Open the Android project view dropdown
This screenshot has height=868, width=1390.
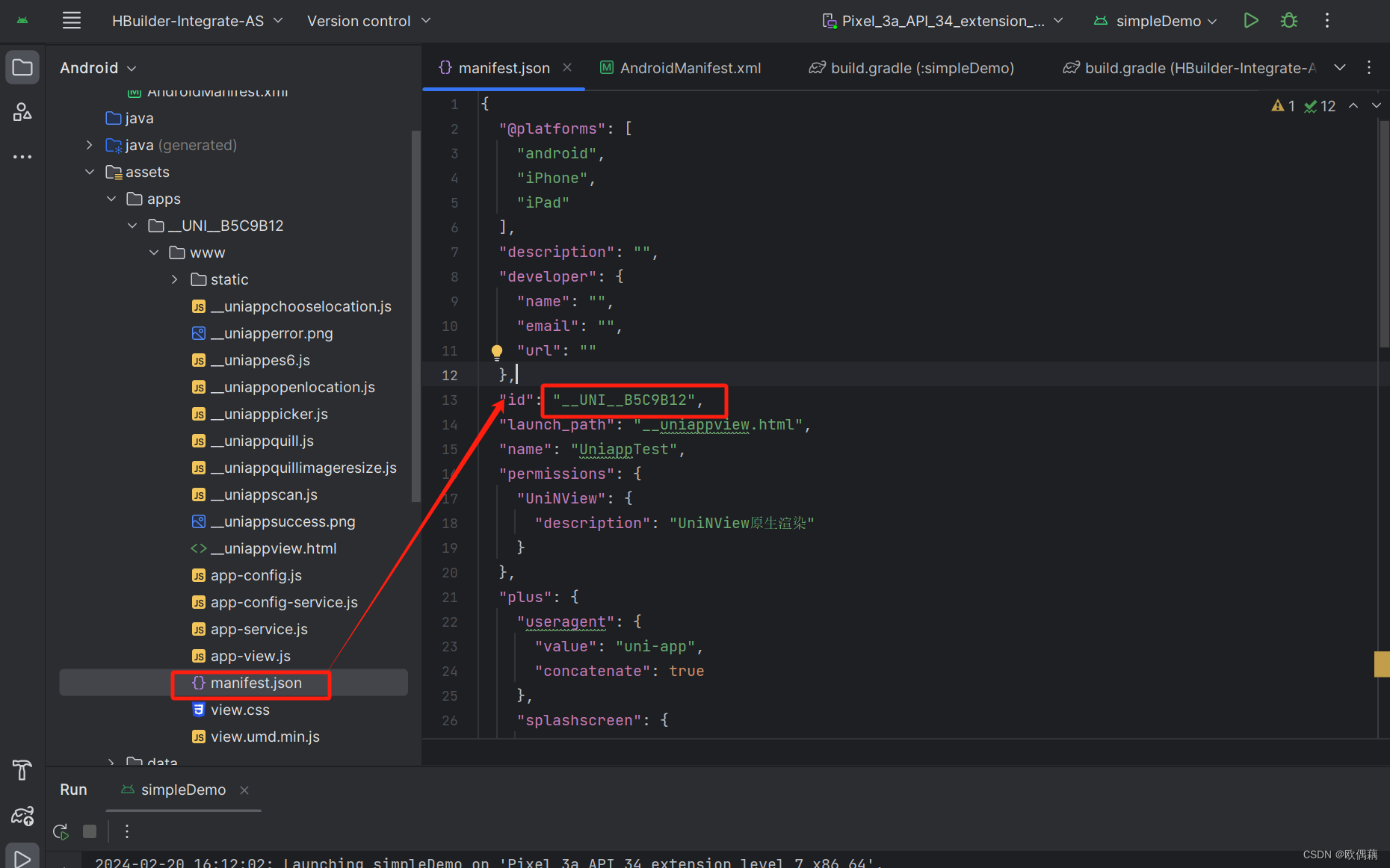[98, 68]
